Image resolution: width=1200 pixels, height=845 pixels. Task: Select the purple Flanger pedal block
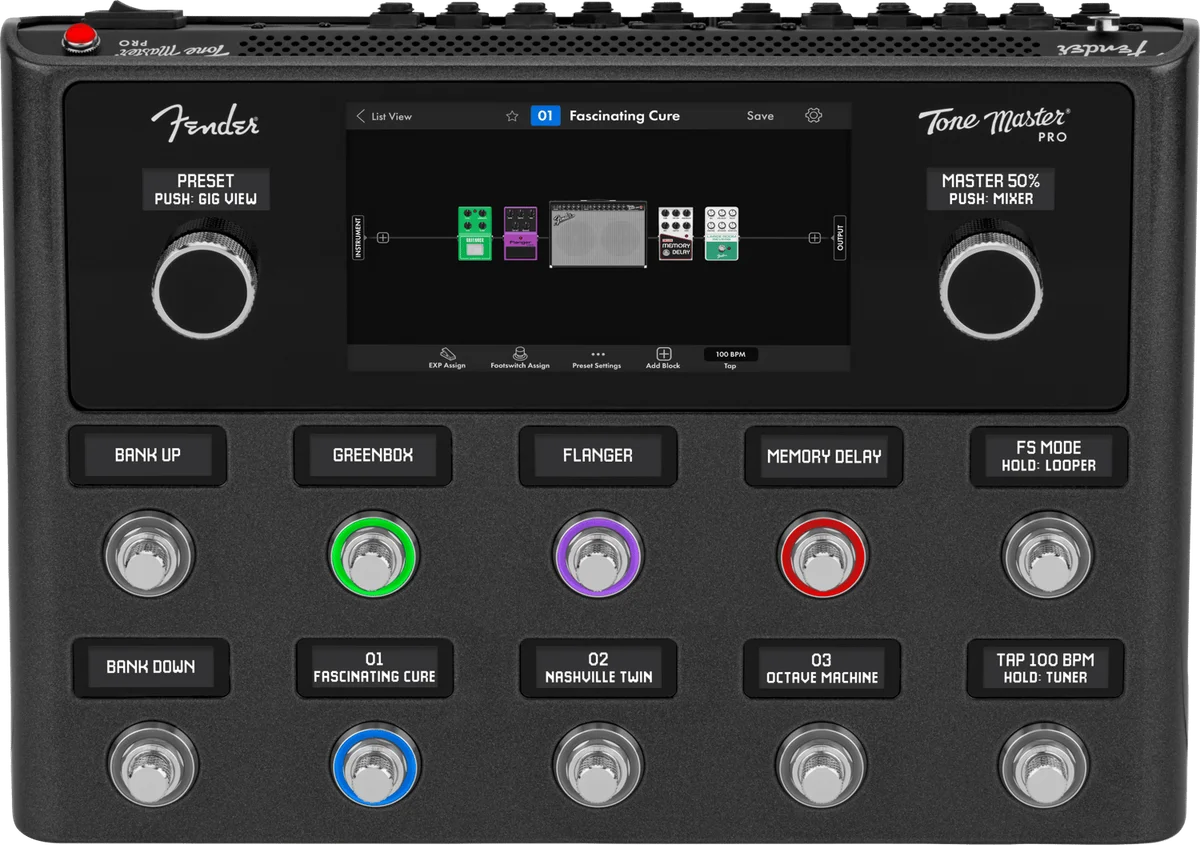point(520,234)
